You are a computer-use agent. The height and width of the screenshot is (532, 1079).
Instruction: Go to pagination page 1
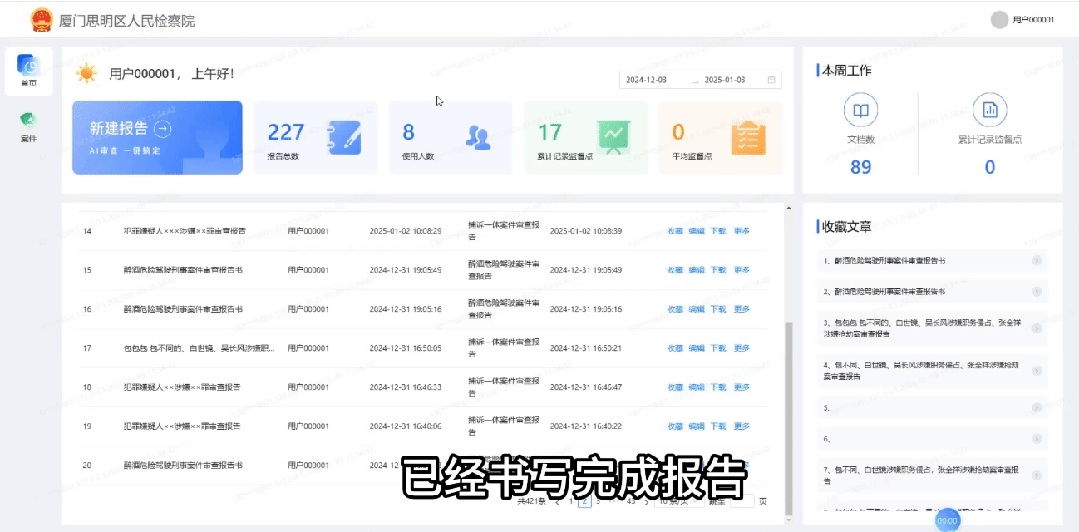point(570,502)
